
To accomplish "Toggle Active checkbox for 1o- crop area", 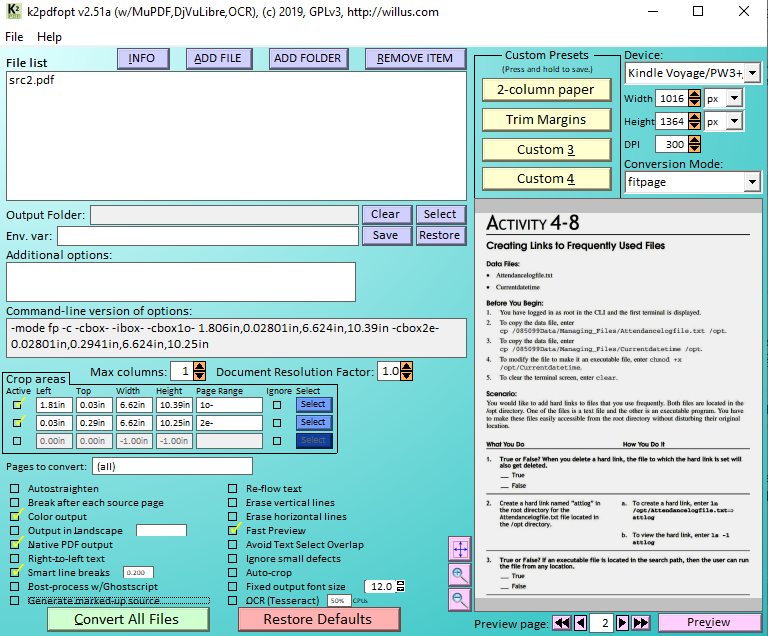I will [x=18, y=405].
